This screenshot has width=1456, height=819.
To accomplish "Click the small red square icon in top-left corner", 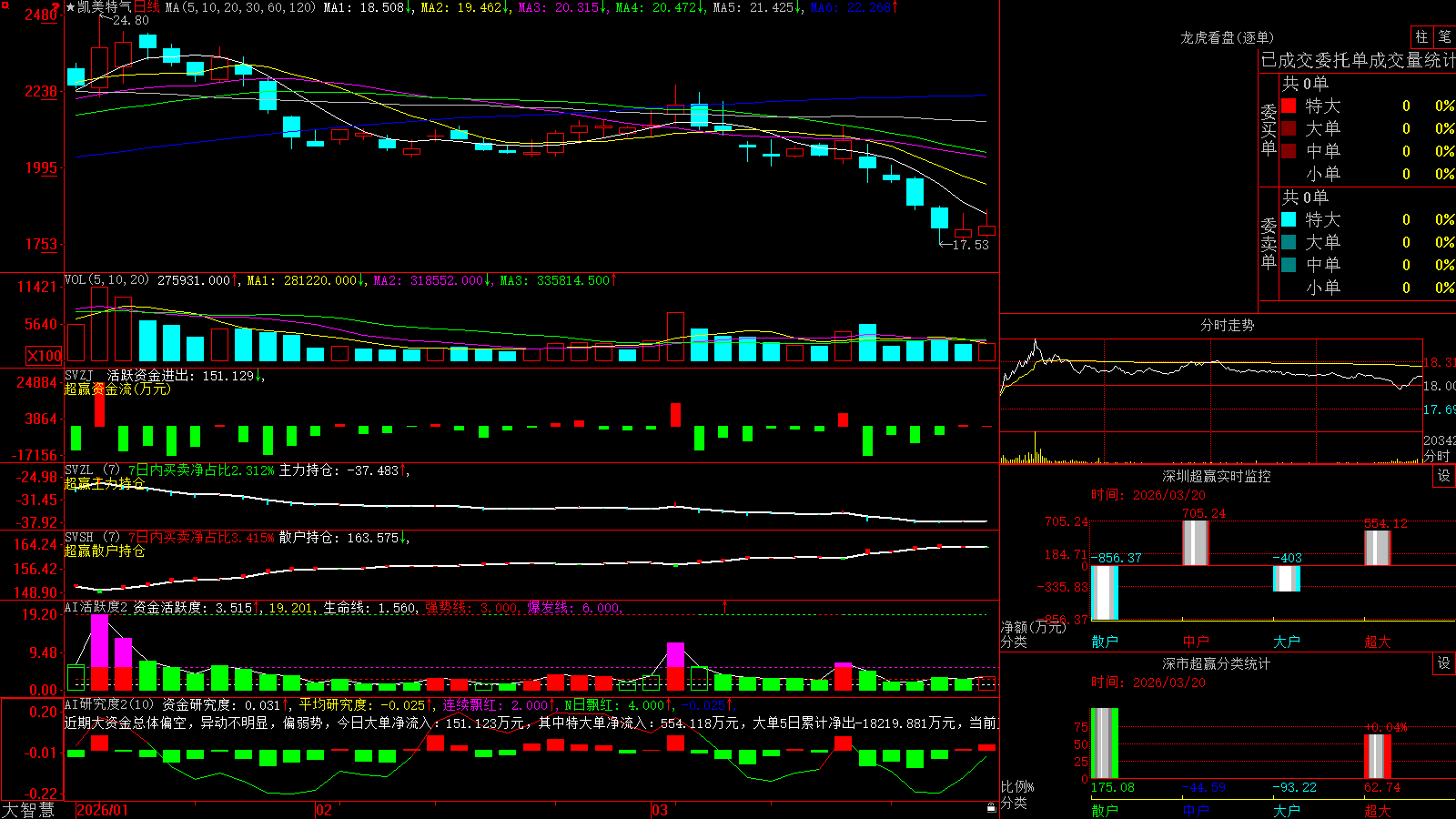I will [x=5, y=5].
